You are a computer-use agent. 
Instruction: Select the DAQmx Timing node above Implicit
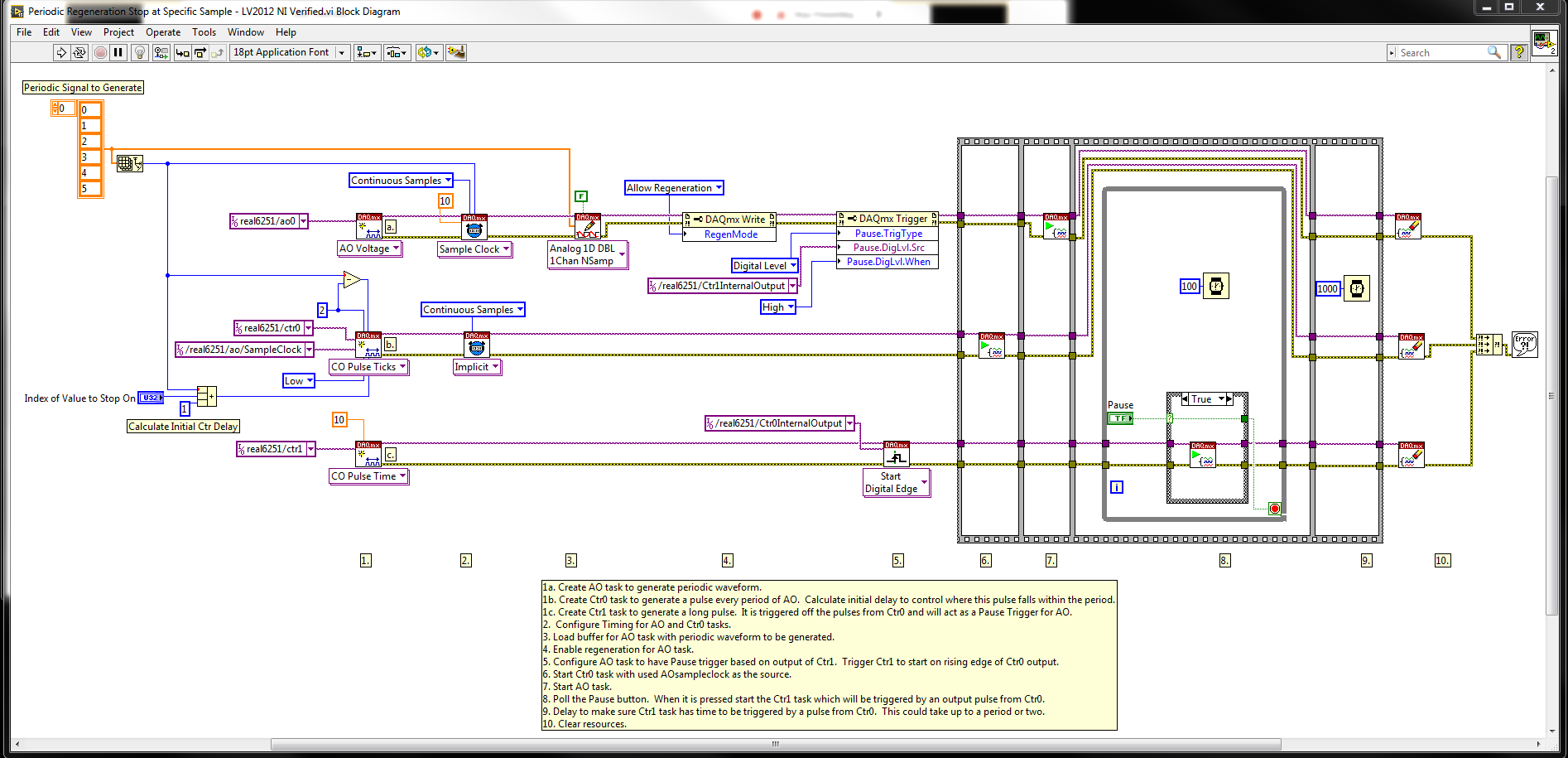click(x=477, y=345)
